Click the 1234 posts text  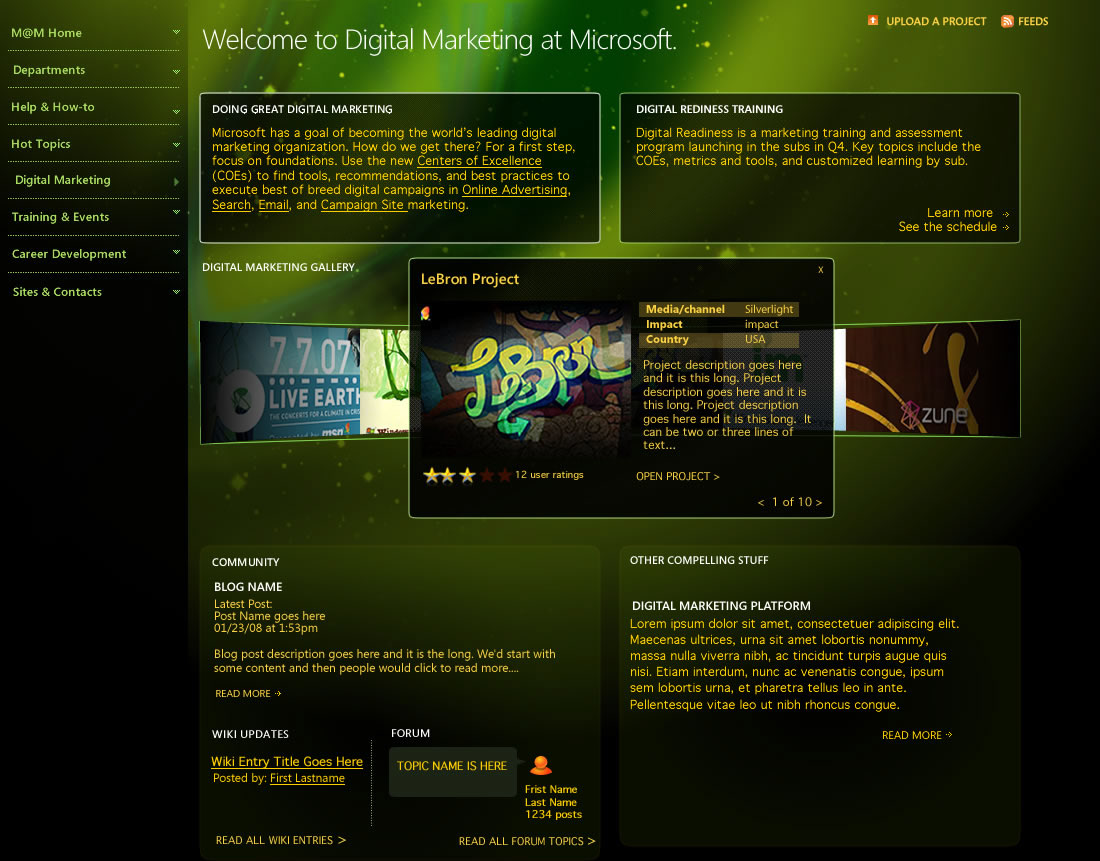(x=554, y=815)
